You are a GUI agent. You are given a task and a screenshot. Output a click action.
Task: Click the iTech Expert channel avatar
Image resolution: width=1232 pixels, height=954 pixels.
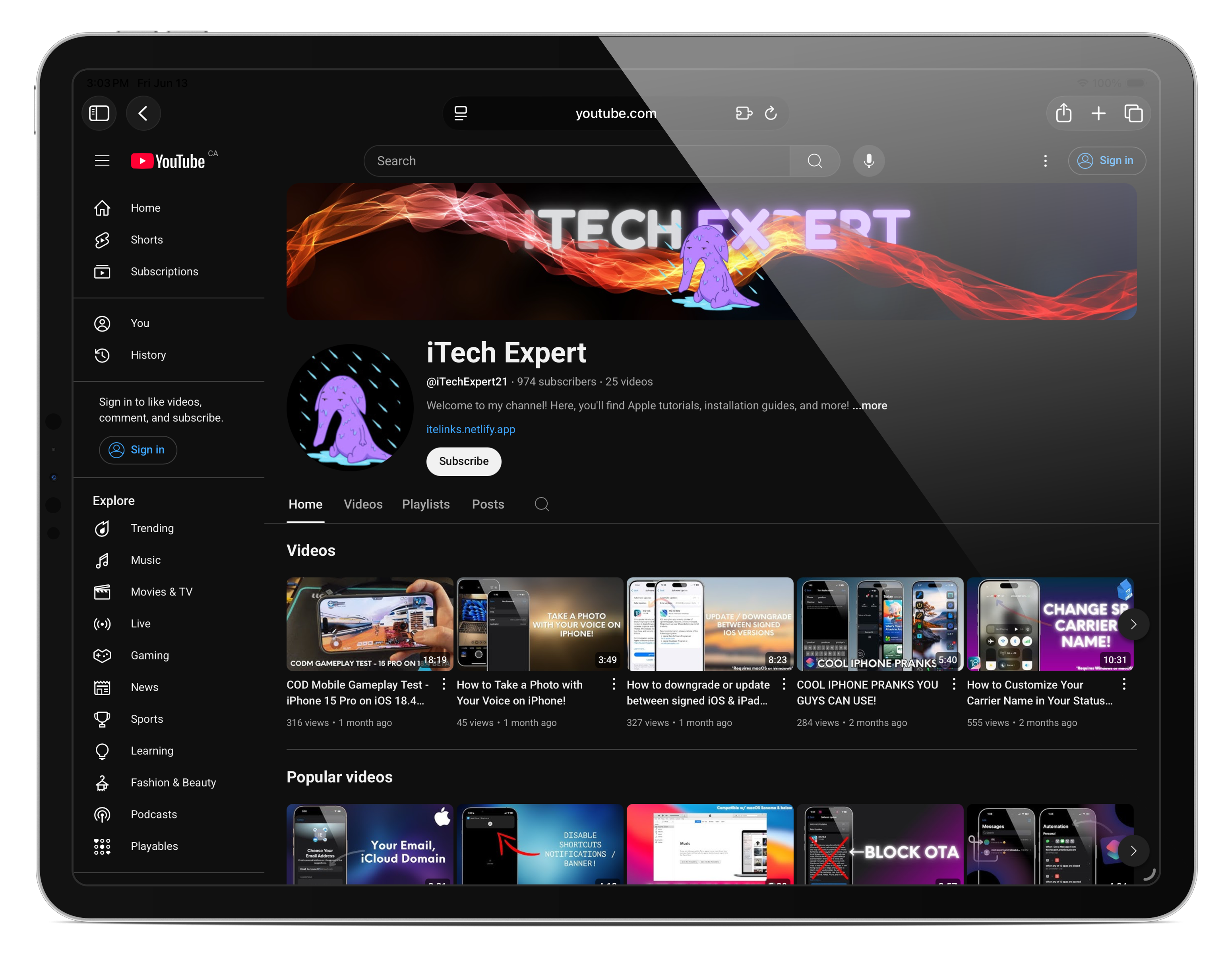click(x=350, y=407)
